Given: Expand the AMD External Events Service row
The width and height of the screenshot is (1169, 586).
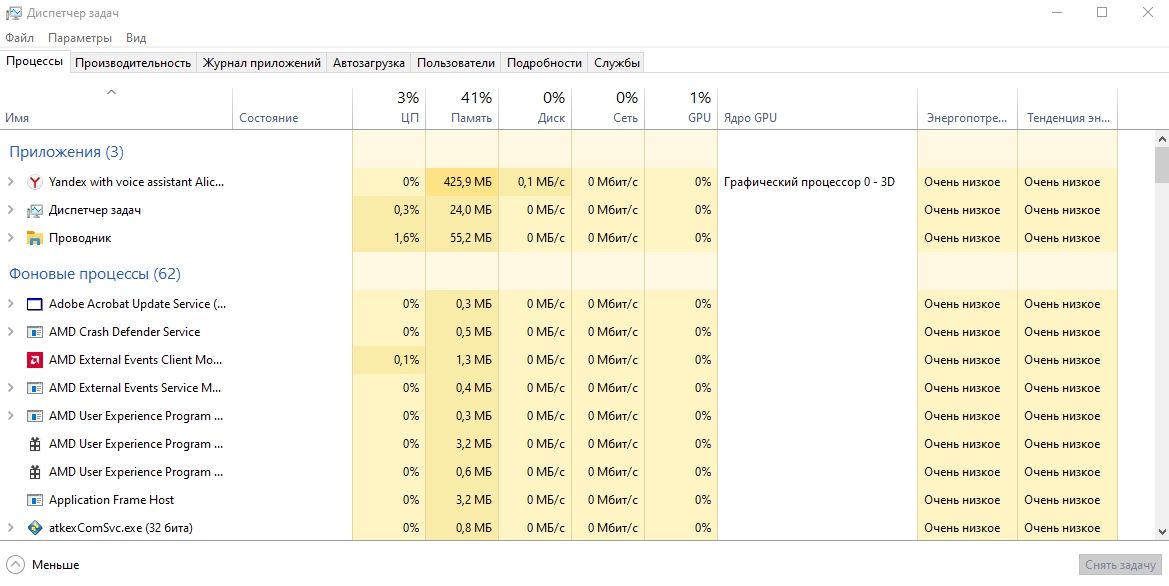Looking at the screenshot, I should [x=11, y=388].
